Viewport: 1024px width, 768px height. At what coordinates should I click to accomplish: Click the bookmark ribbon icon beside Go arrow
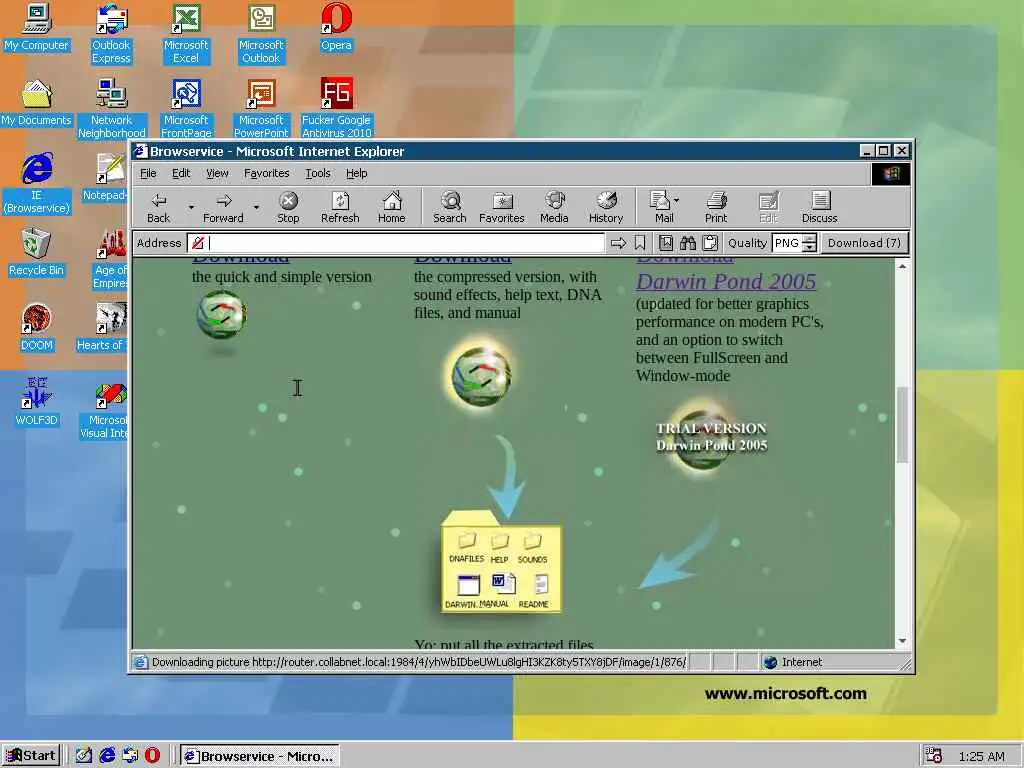640,243
